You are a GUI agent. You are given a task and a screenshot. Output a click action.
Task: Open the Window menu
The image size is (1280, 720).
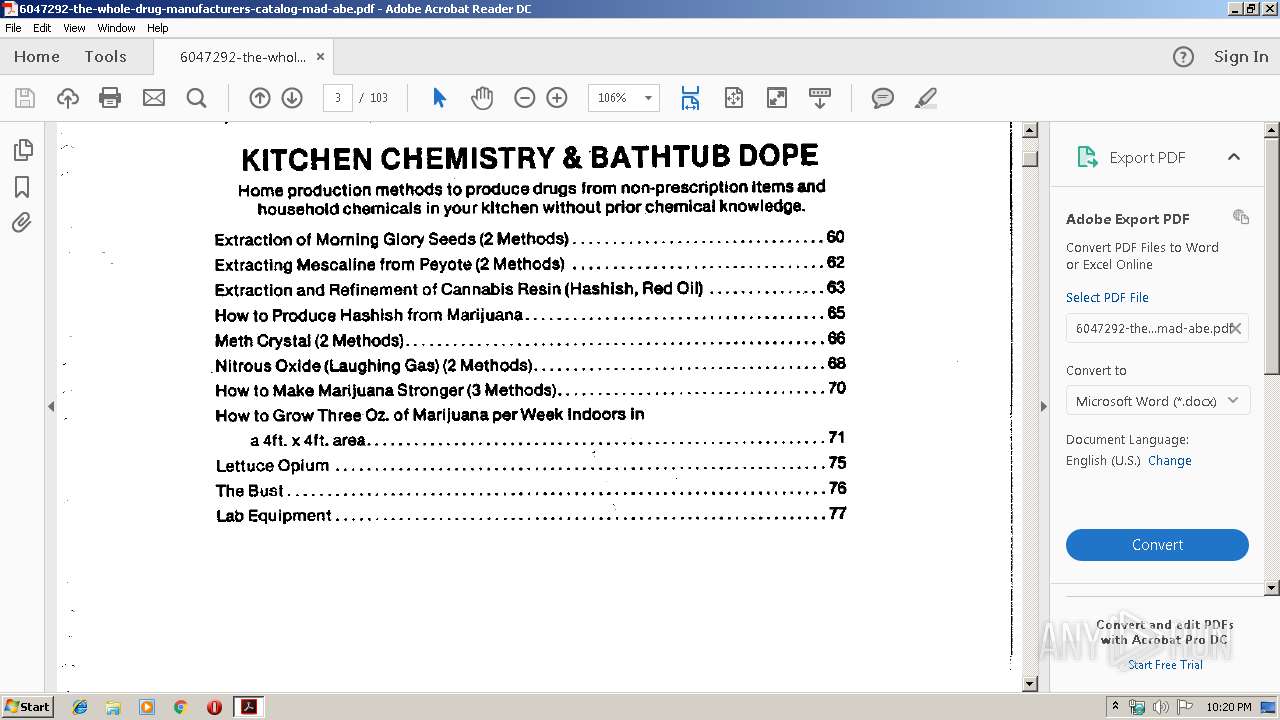click(x=116, y=28)
